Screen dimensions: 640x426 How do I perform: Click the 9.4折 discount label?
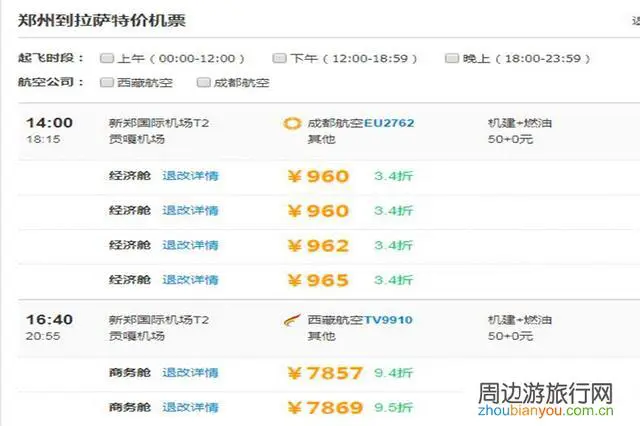click(x=393, y=373)
